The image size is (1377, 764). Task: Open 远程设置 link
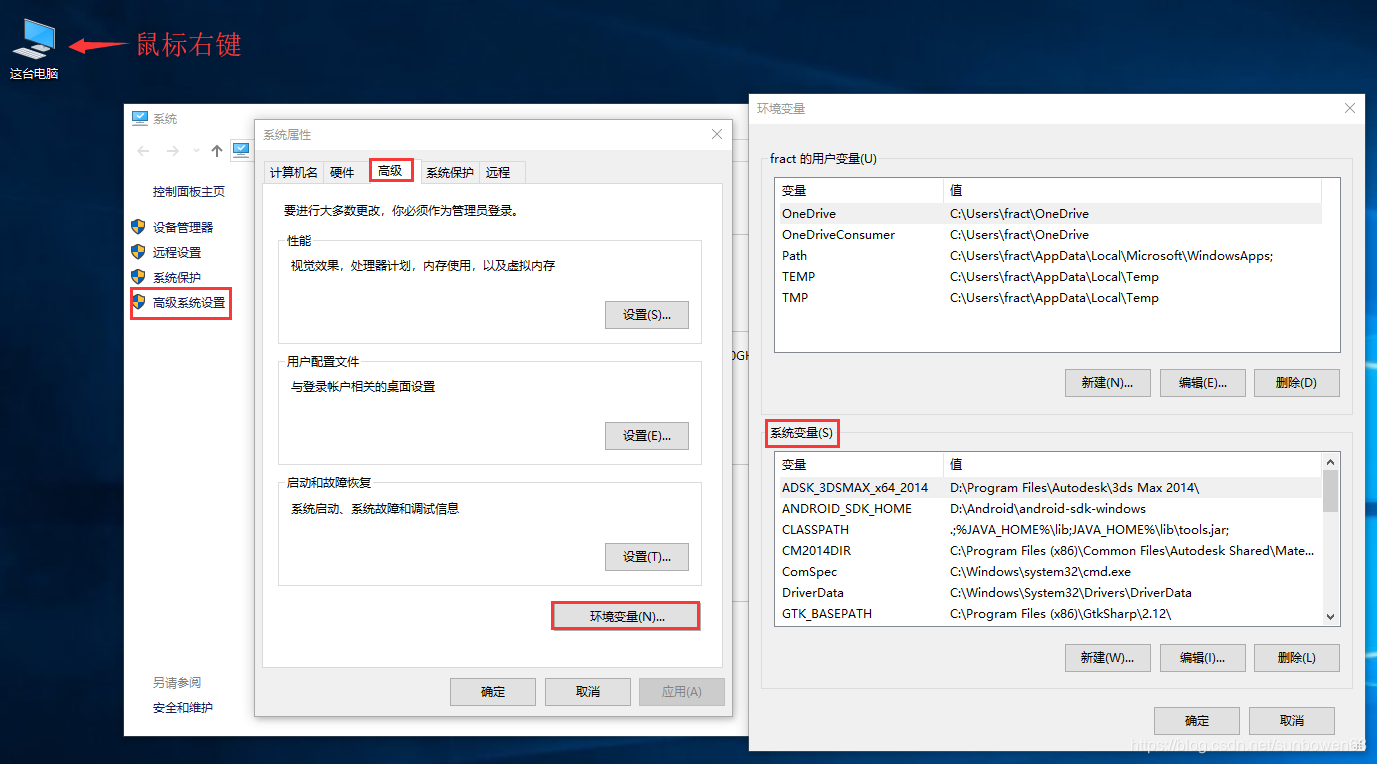[177, 252]
